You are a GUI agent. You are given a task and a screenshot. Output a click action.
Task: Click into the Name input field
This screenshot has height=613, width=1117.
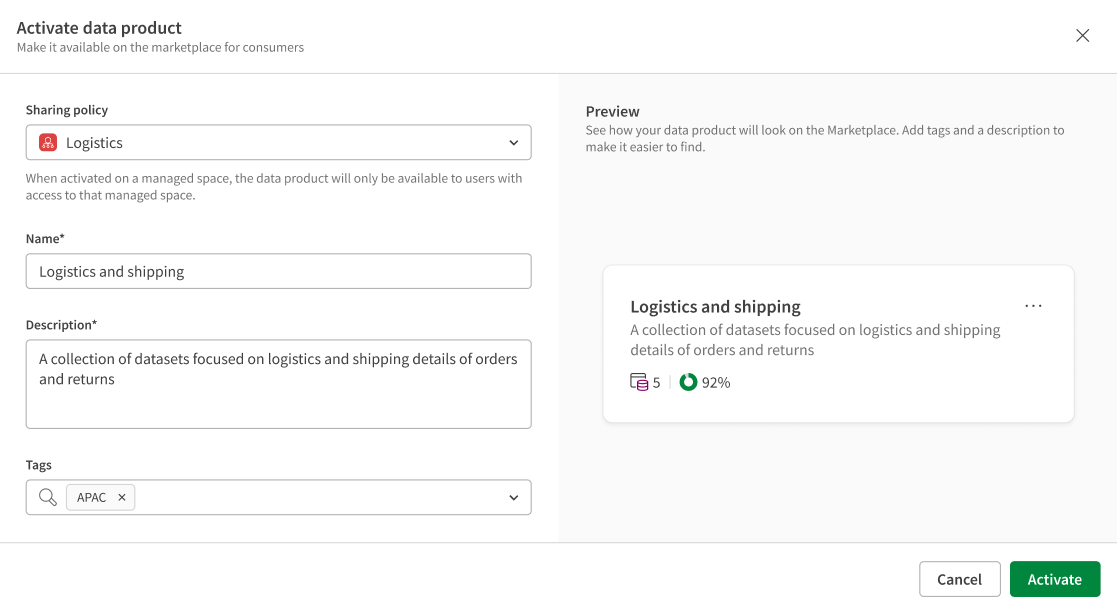(279, 271)
